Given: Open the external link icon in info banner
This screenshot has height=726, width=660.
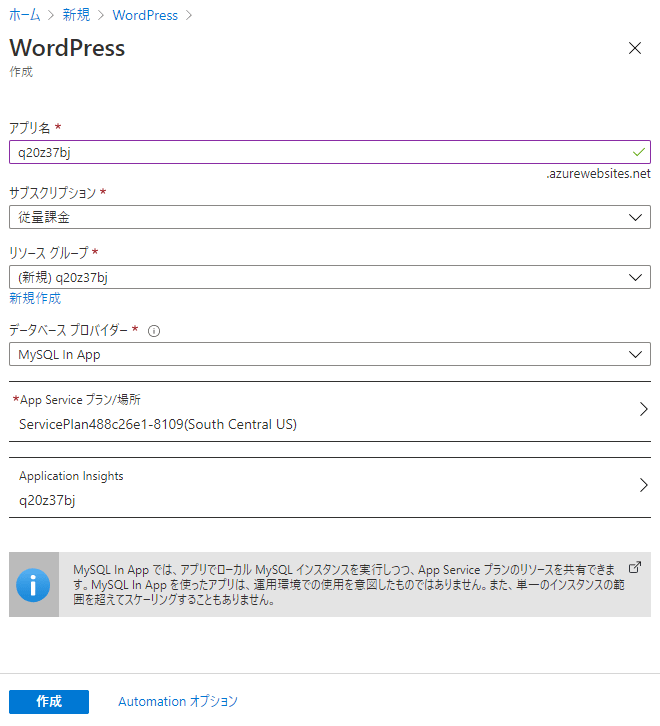Looking at the screenshot, I should tap(634, 566).
